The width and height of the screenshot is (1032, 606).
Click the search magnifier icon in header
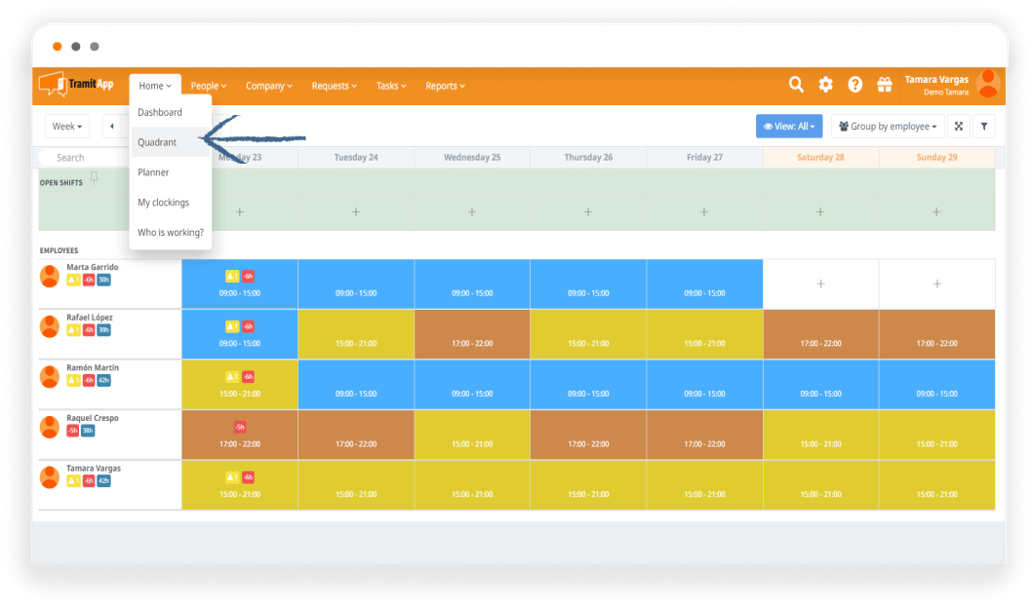coord(796,85)
